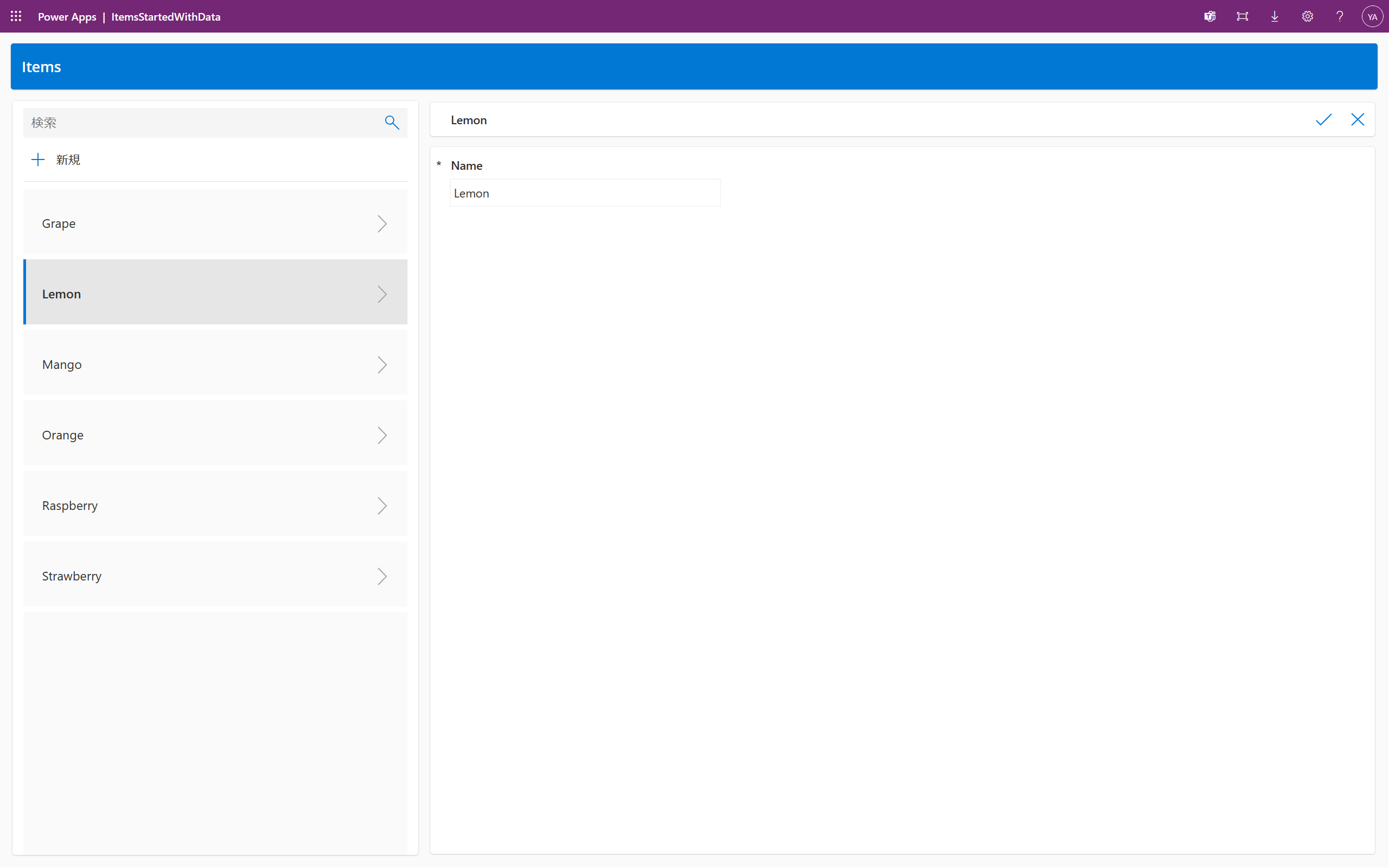Open the help question mark icon
The height and width of the screenshot is (868, 1389).
coord(1340,16)
